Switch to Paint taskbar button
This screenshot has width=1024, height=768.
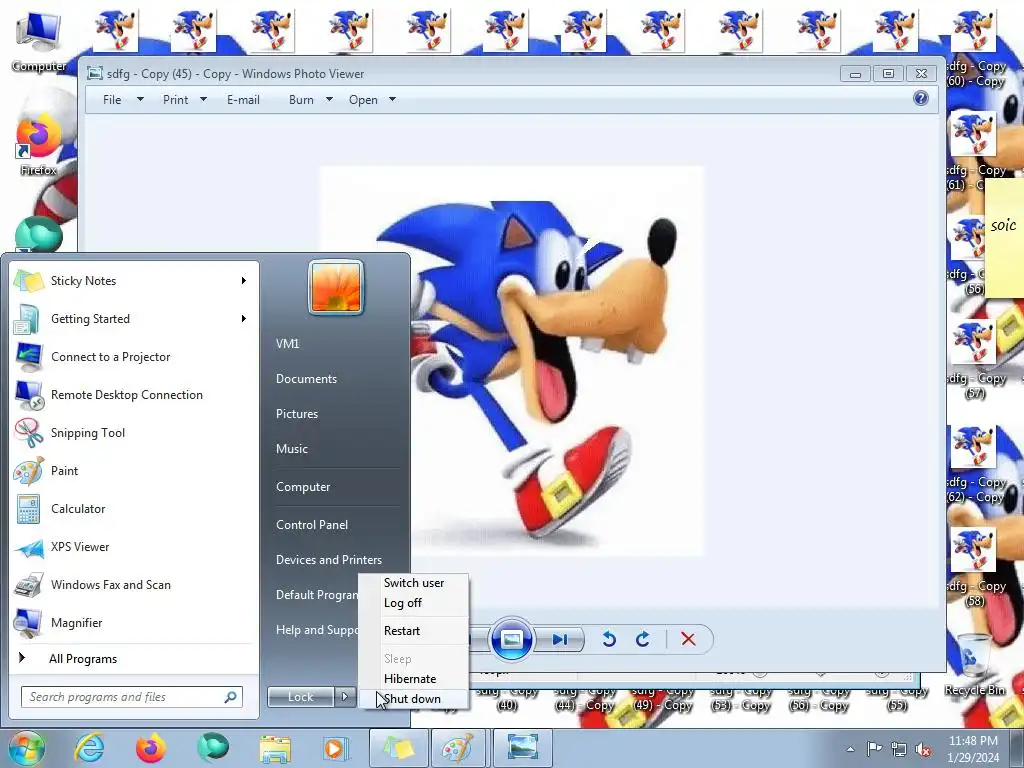point(457,748)
